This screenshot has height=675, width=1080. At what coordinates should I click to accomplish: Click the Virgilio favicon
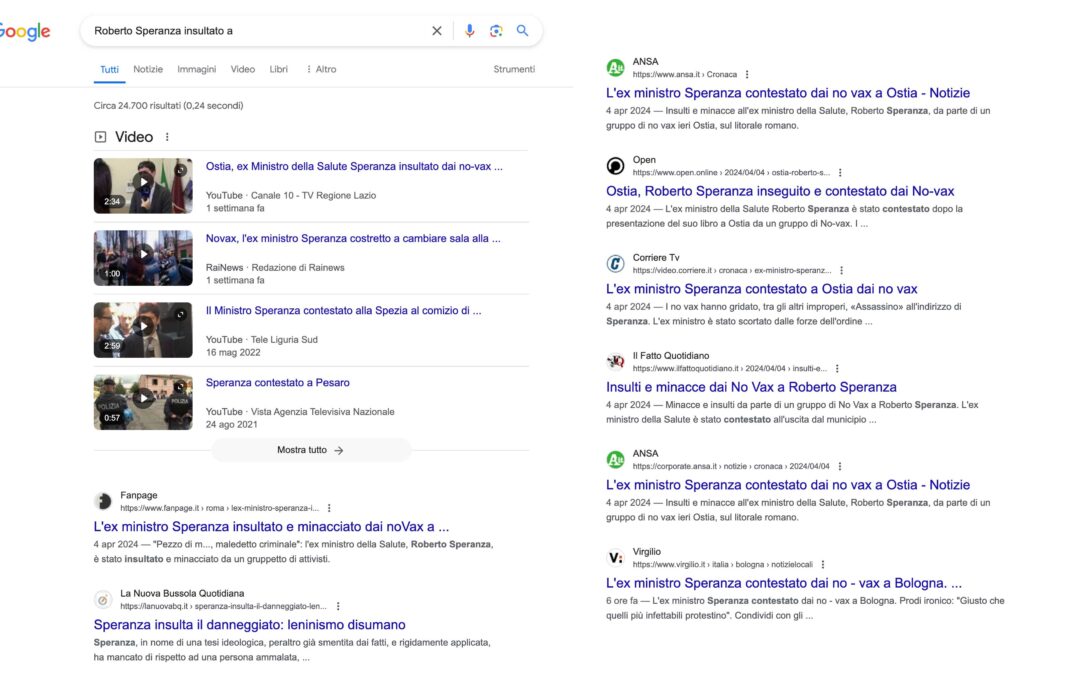[x=615, y=558]
